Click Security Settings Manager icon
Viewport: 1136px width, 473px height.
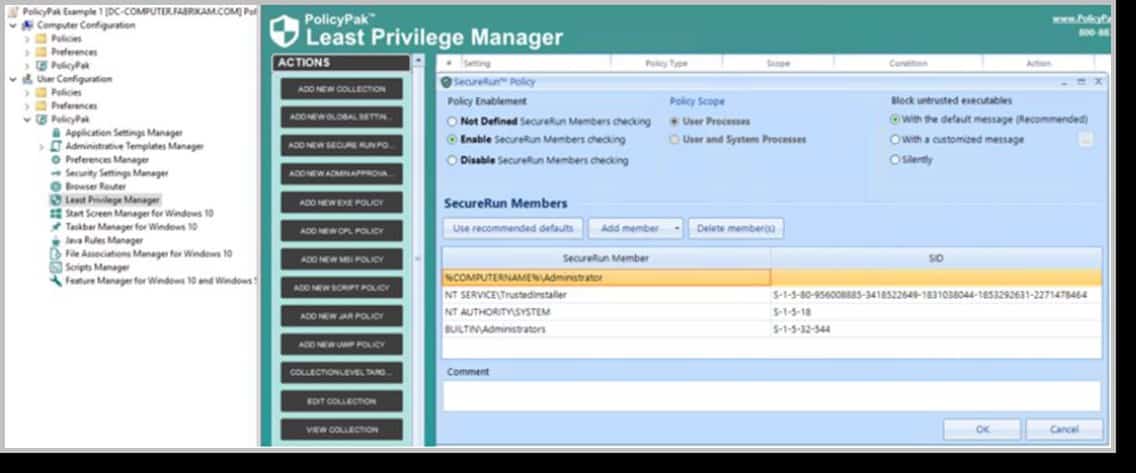(56, 173)
